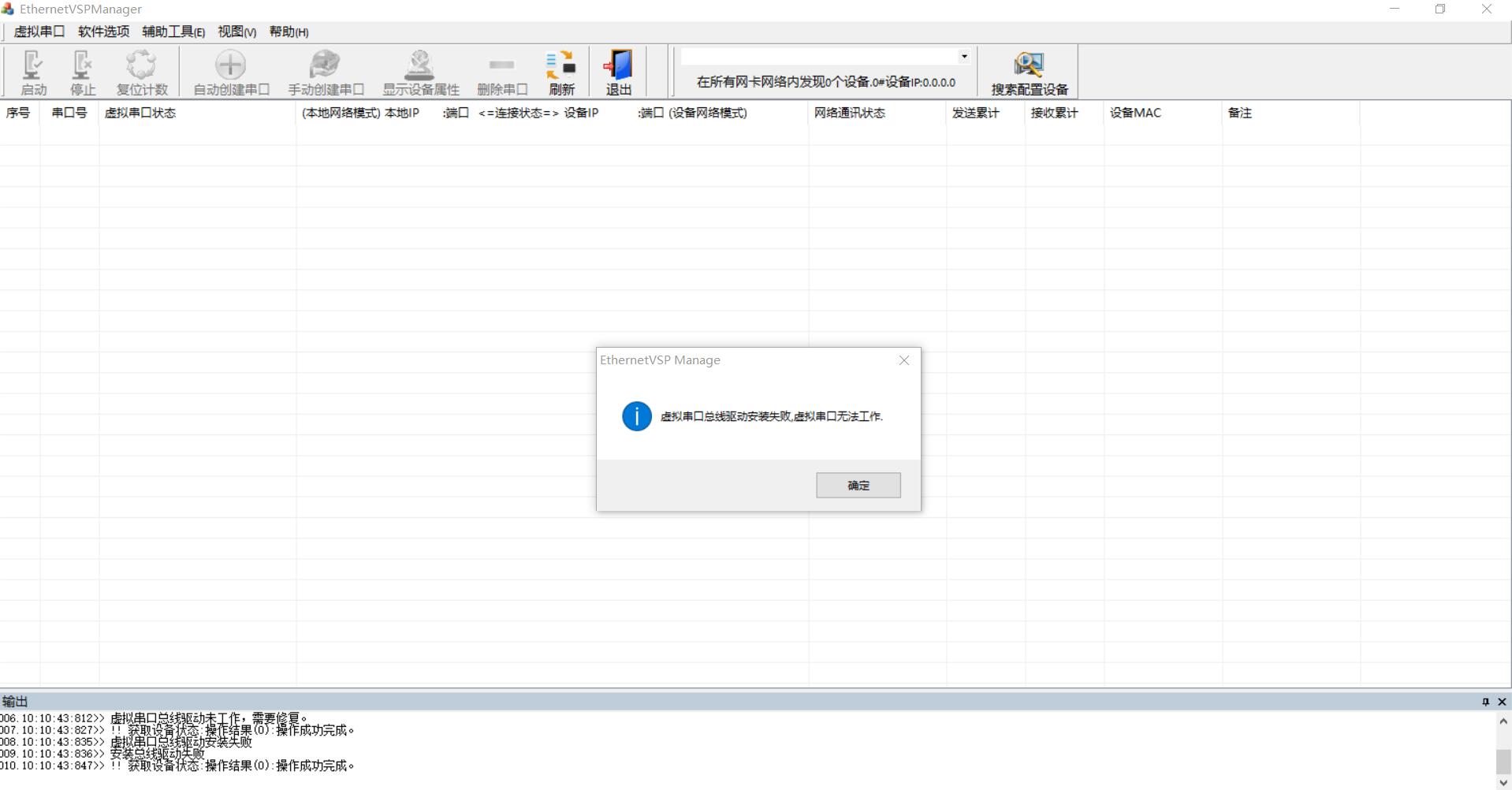Minimize the EthernetVSPManager window
Screen dimensions: 1512x790
point(1395,9)
